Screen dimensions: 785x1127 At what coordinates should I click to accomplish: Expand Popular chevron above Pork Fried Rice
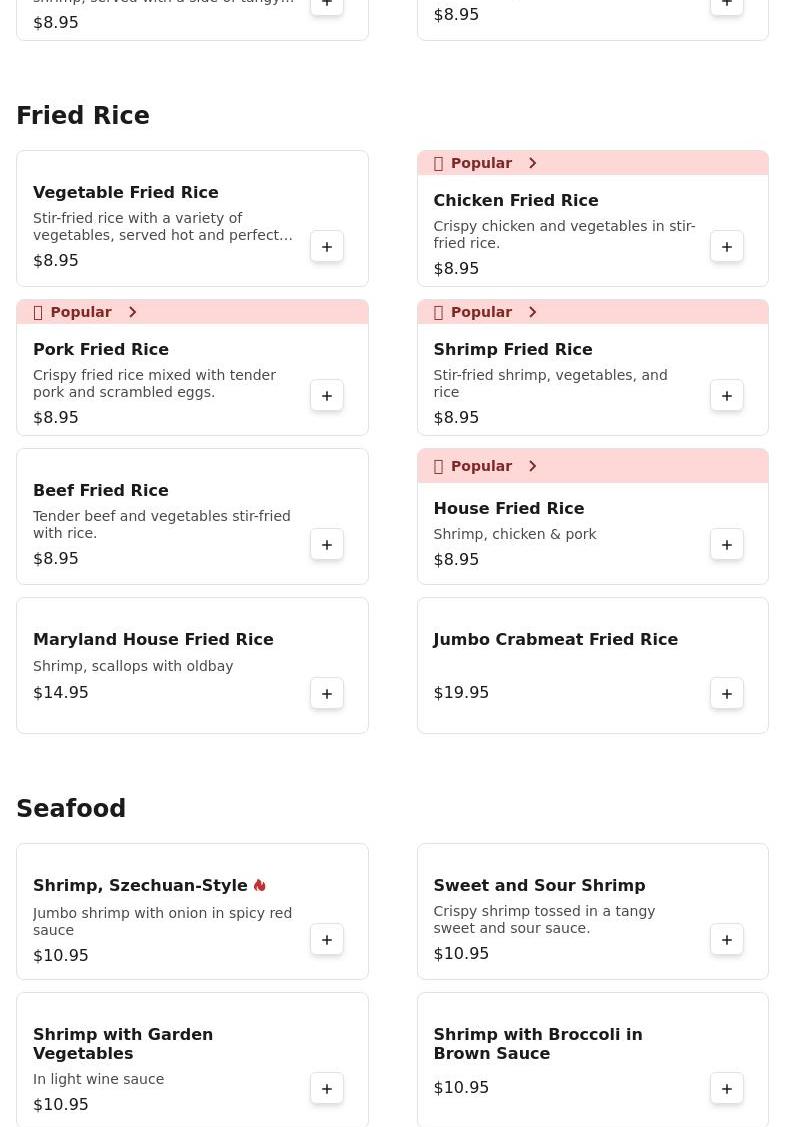[x=132, y=312]
